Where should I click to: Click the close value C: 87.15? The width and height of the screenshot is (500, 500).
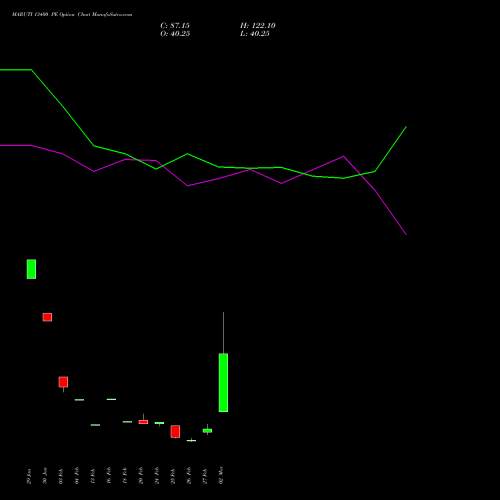click(175, 26)
